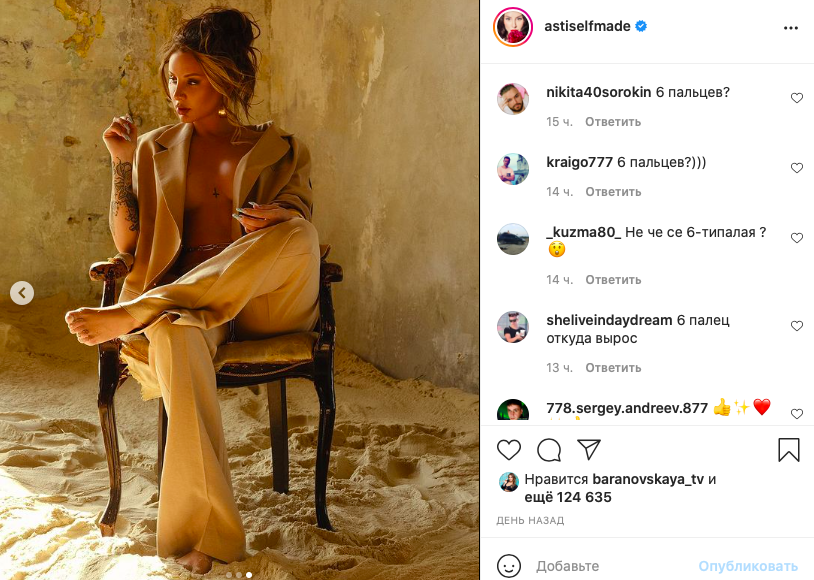The image size is (814, 580).
Task: Share the post via paper plane icon
Action: point(589,449)
